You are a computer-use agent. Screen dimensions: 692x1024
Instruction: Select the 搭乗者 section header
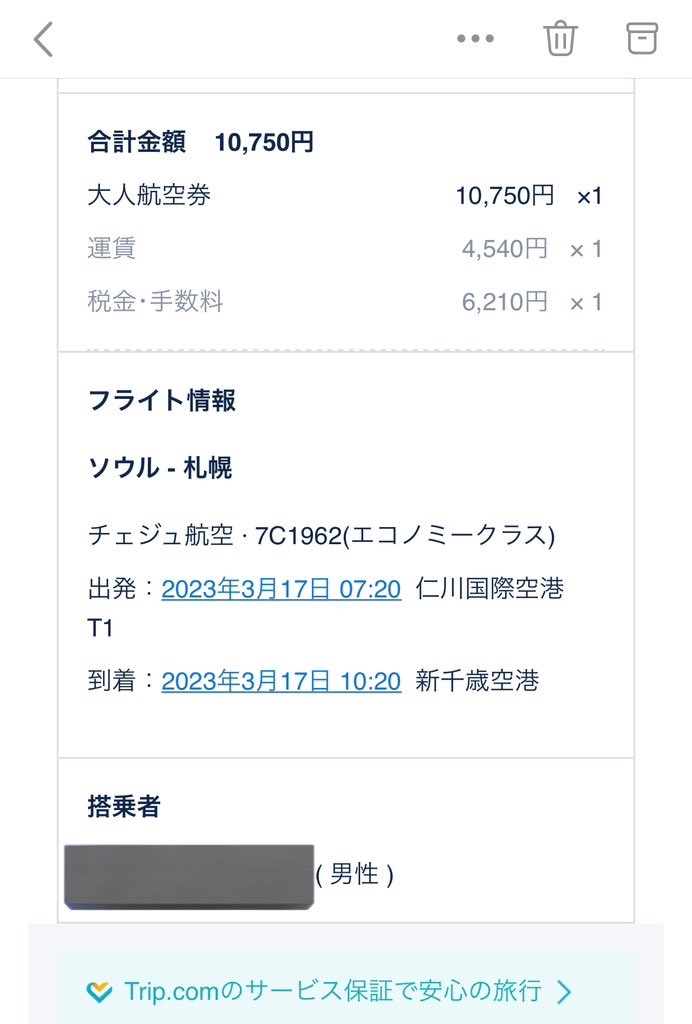(x=123, y=806)
